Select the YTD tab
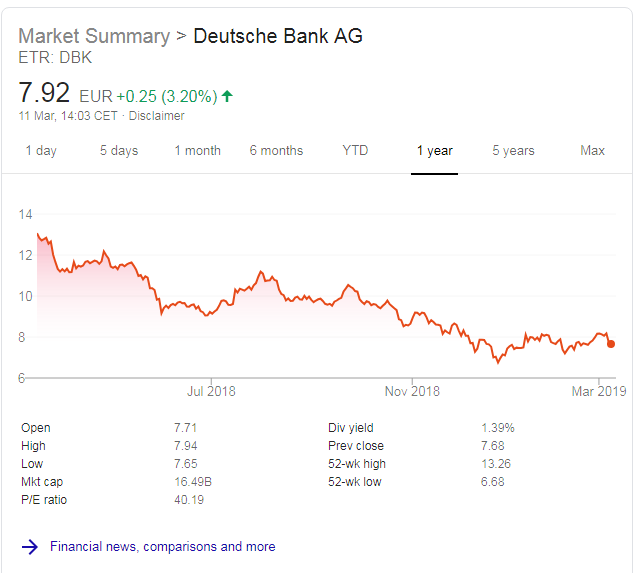 click(355, 150)
